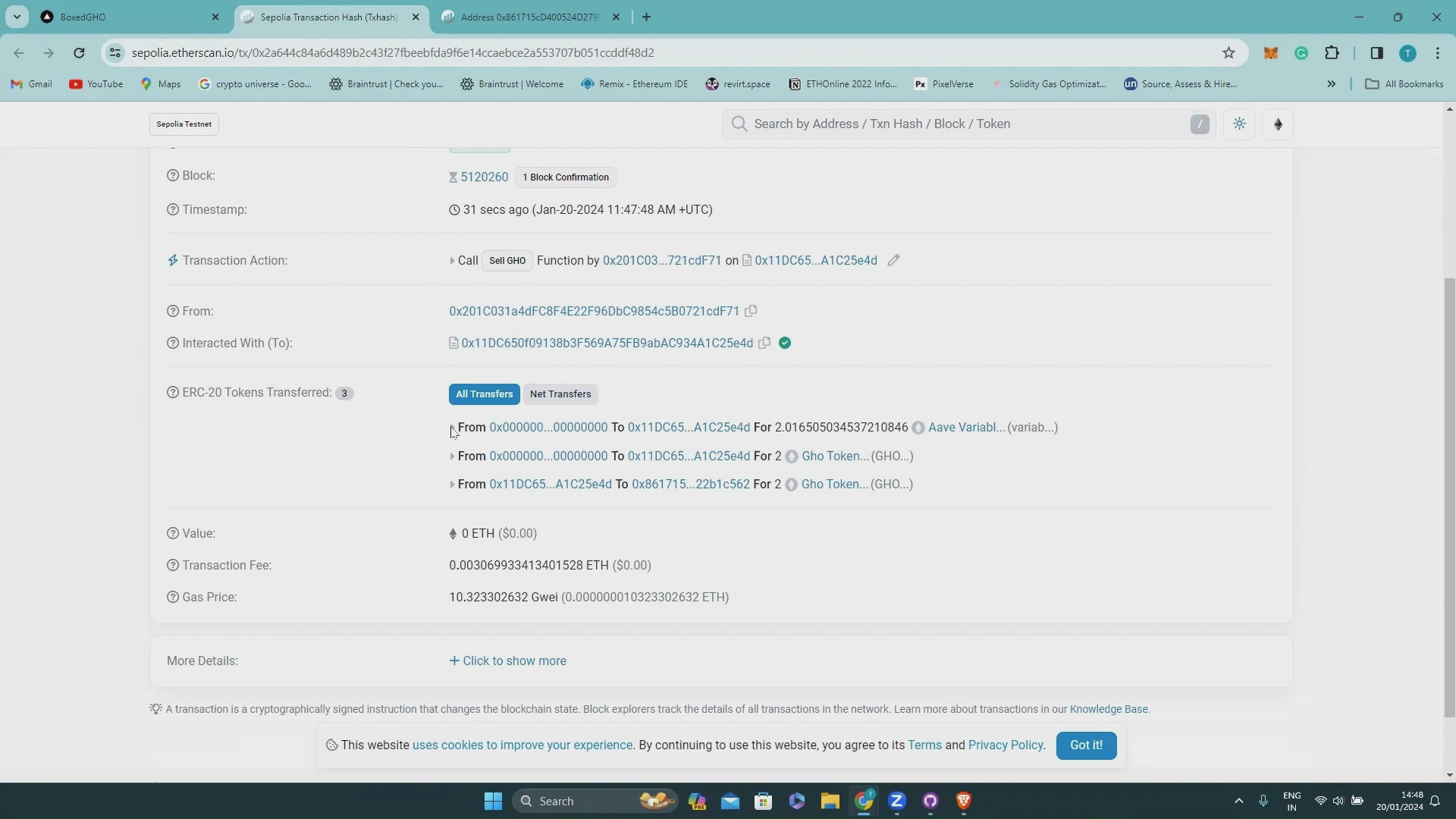Edit transaction action with pencil icon
This screenshot has width=1456, height=819.
(893, 260)
